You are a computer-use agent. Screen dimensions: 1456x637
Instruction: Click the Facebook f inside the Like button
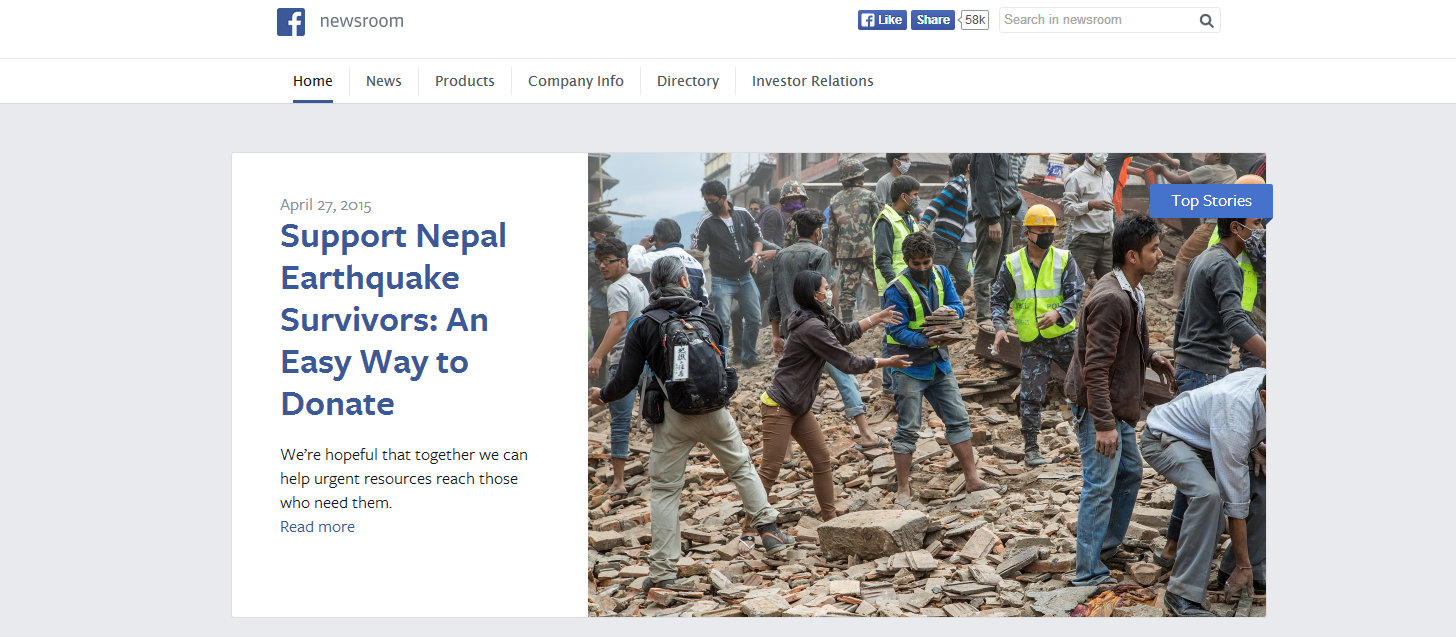click(868, 20)
